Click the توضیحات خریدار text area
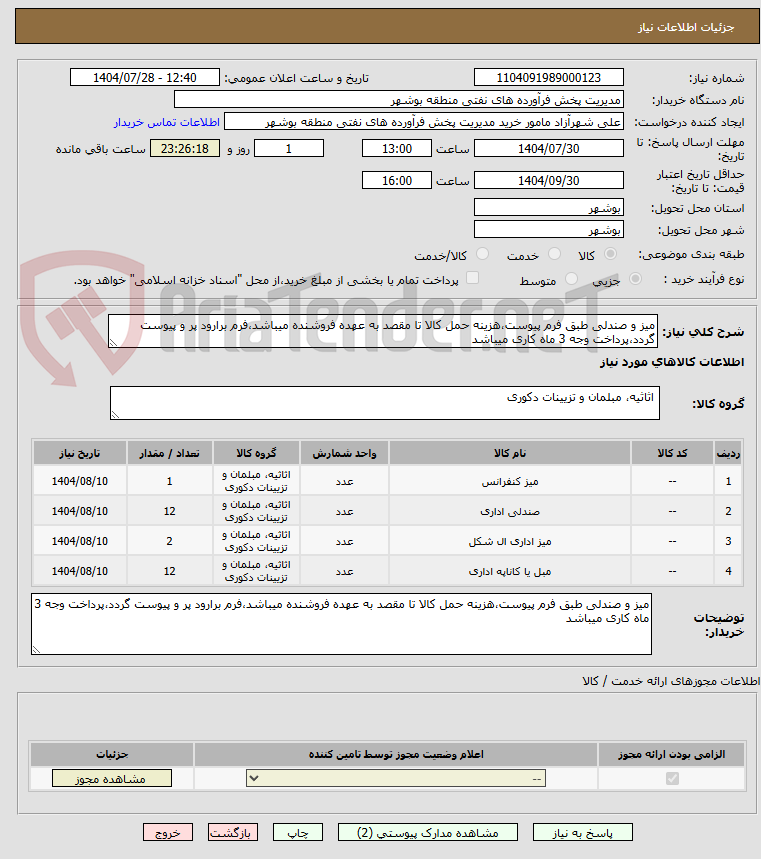This screenshot has height=859, width=761. coord(341,624)
